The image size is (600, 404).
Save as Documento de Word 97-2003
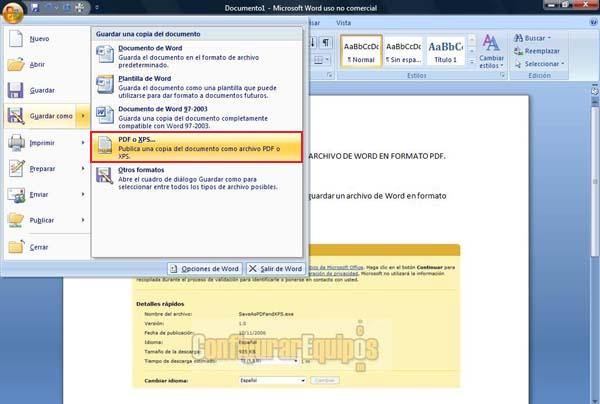[x=197, y=117]
